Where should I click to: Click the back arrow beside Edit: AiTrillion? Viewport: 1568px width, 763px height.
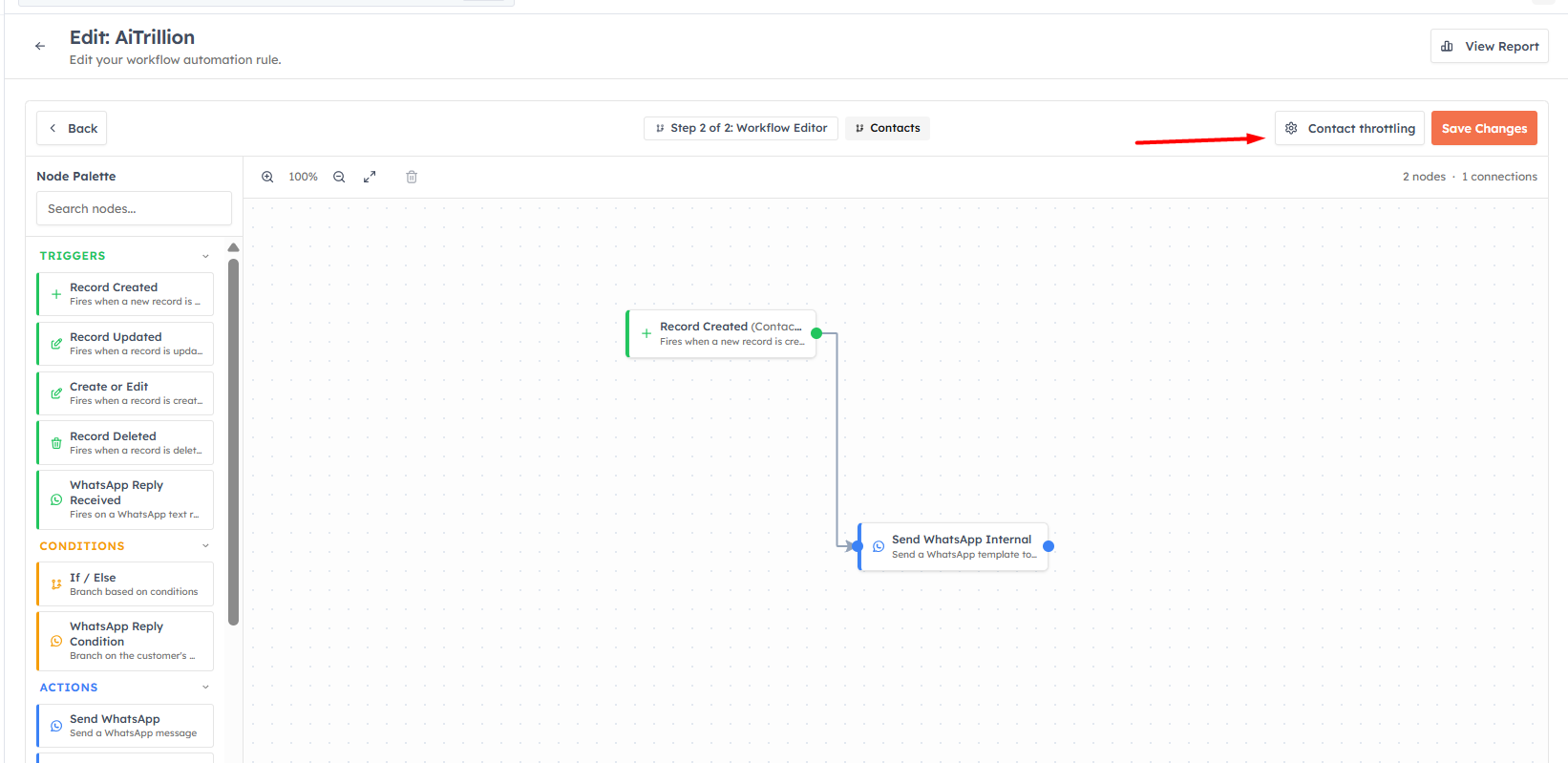(40, 46)
